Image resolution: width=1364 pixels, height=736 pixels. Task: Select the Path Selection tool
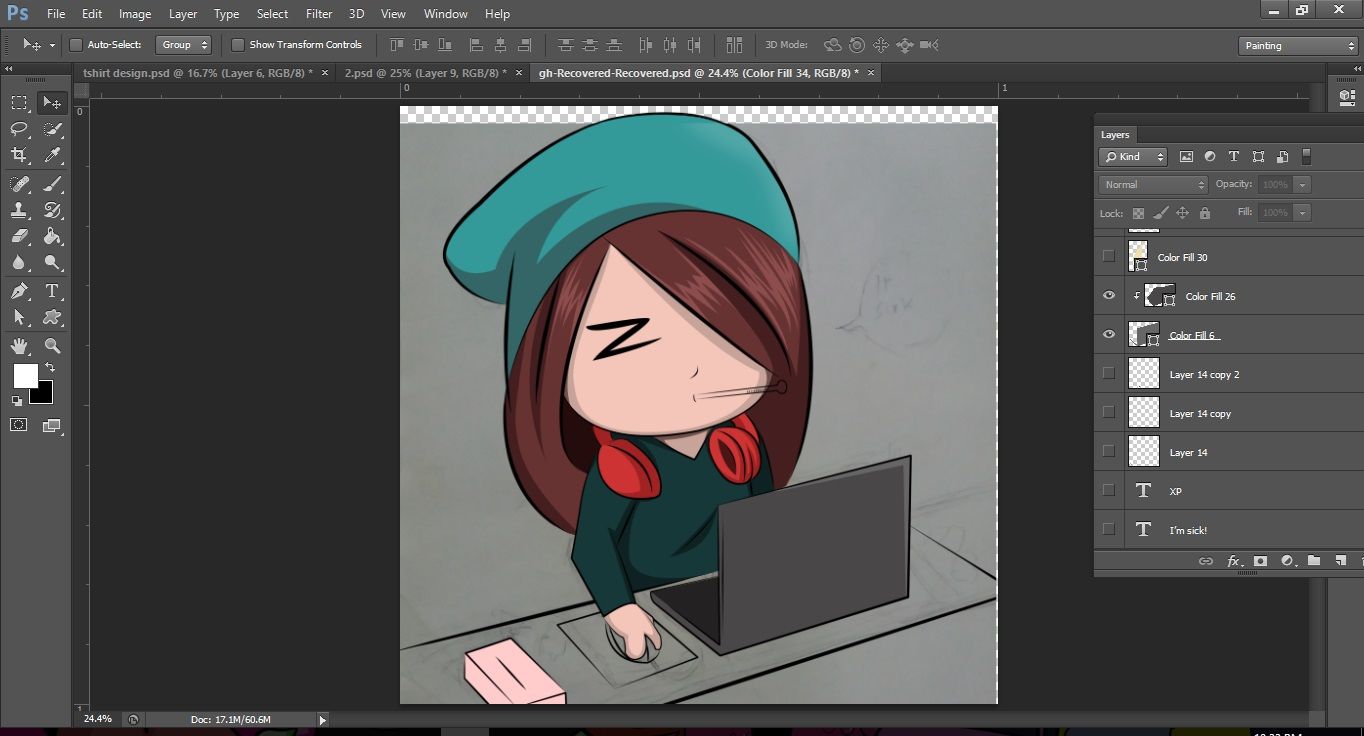point(19,317)
